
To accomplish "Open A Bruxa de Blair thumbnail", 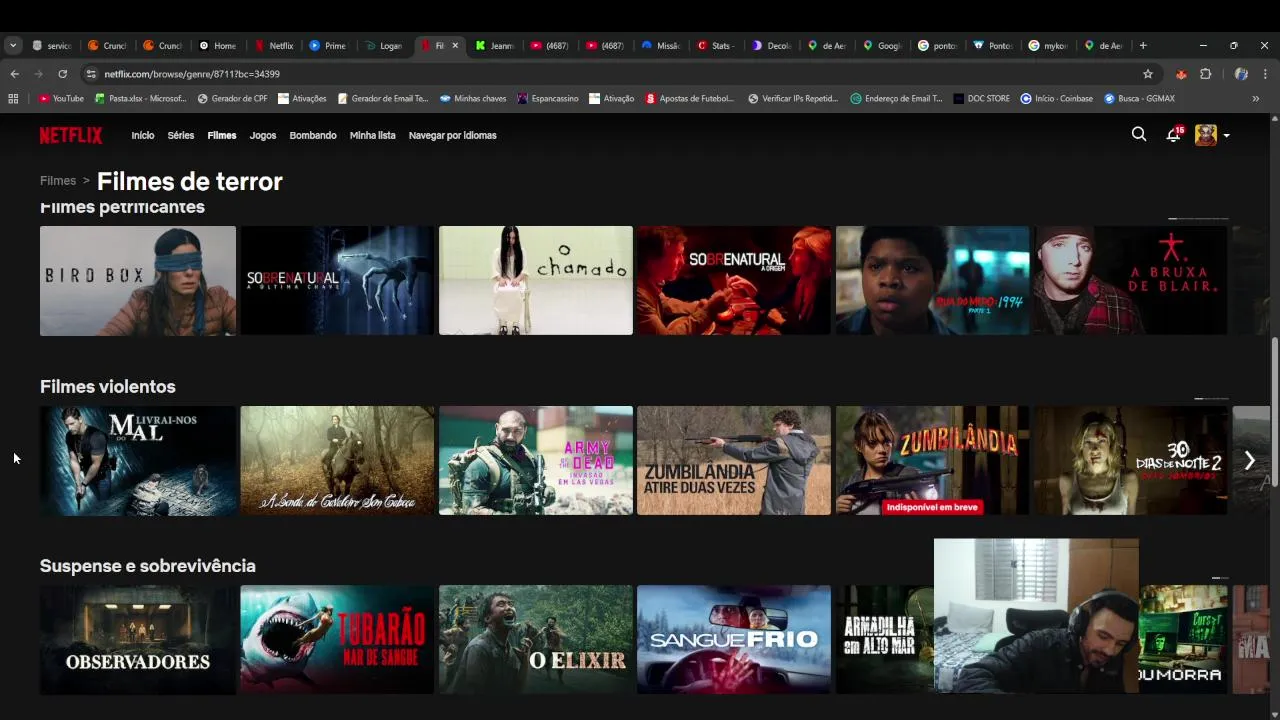I will click(x=1131, y=280).
